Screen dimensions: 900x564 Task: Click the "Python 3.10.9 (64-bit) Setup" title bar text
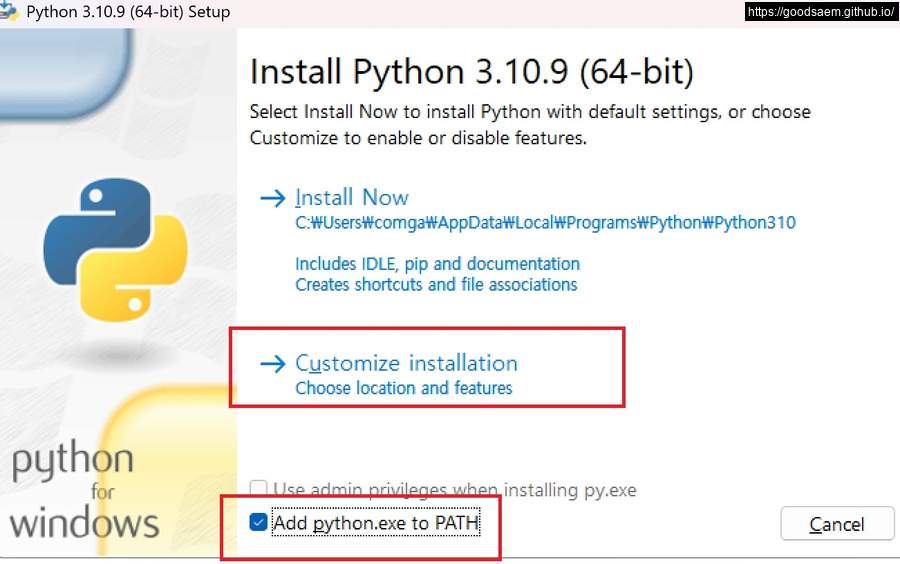tap(128, 12)
